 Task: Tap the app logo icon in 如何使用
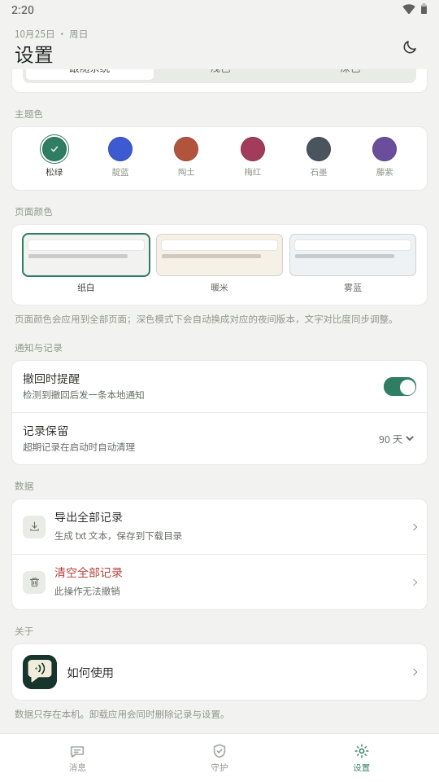[40, 672]
